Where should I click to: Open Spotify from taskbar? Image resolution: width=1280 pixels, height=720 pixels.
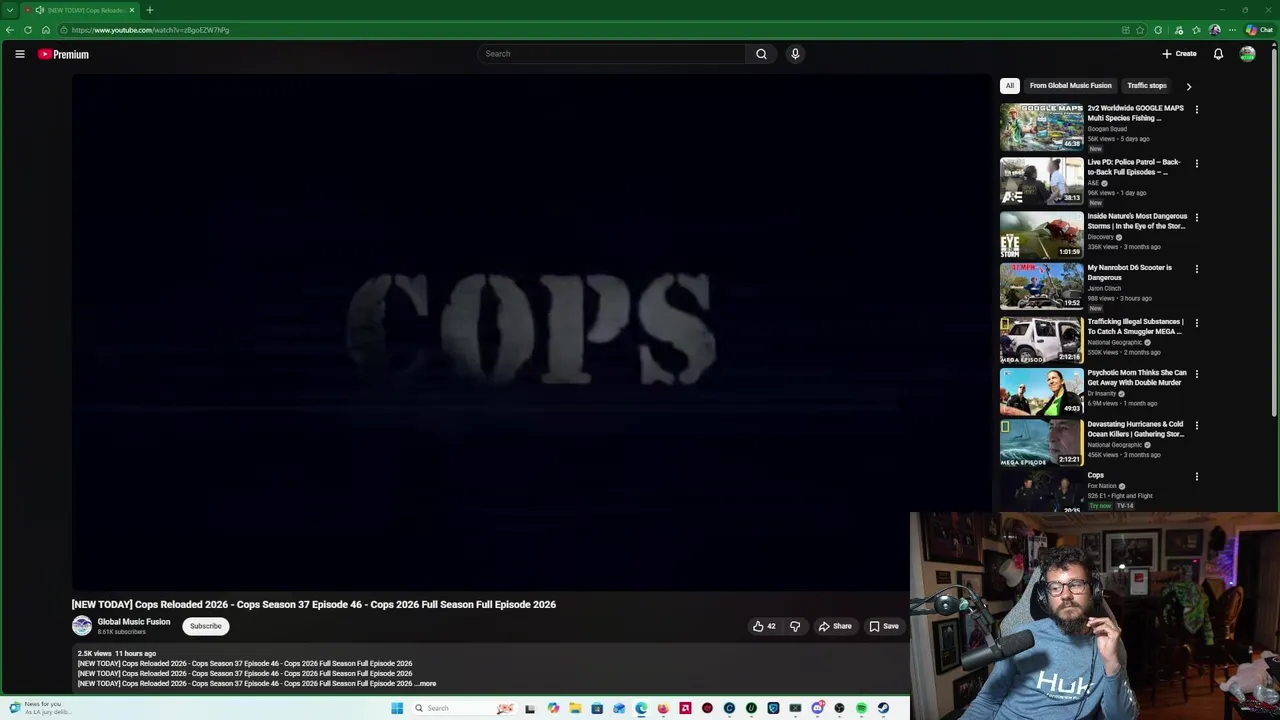(x=861, y=708)
